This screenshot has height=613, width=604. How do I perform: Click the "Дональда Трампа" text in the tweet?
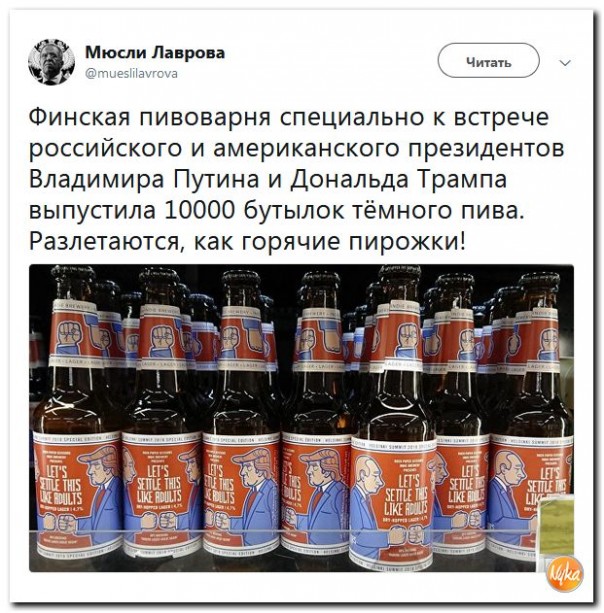(x=398, y=180)
